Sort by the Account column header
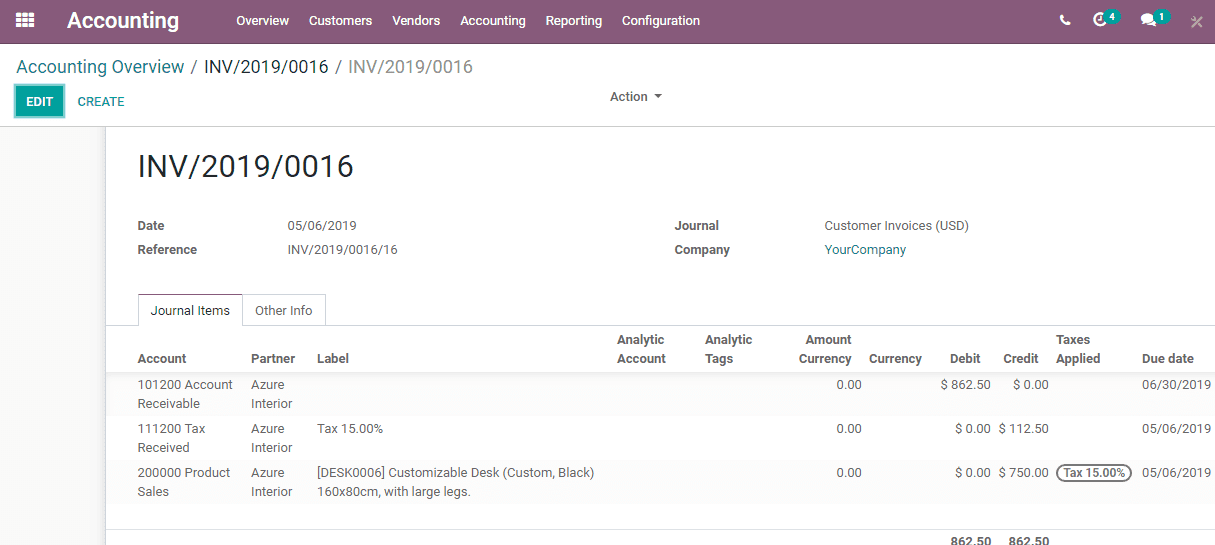The image size is (1215, 545). click(x=162, y=359)
